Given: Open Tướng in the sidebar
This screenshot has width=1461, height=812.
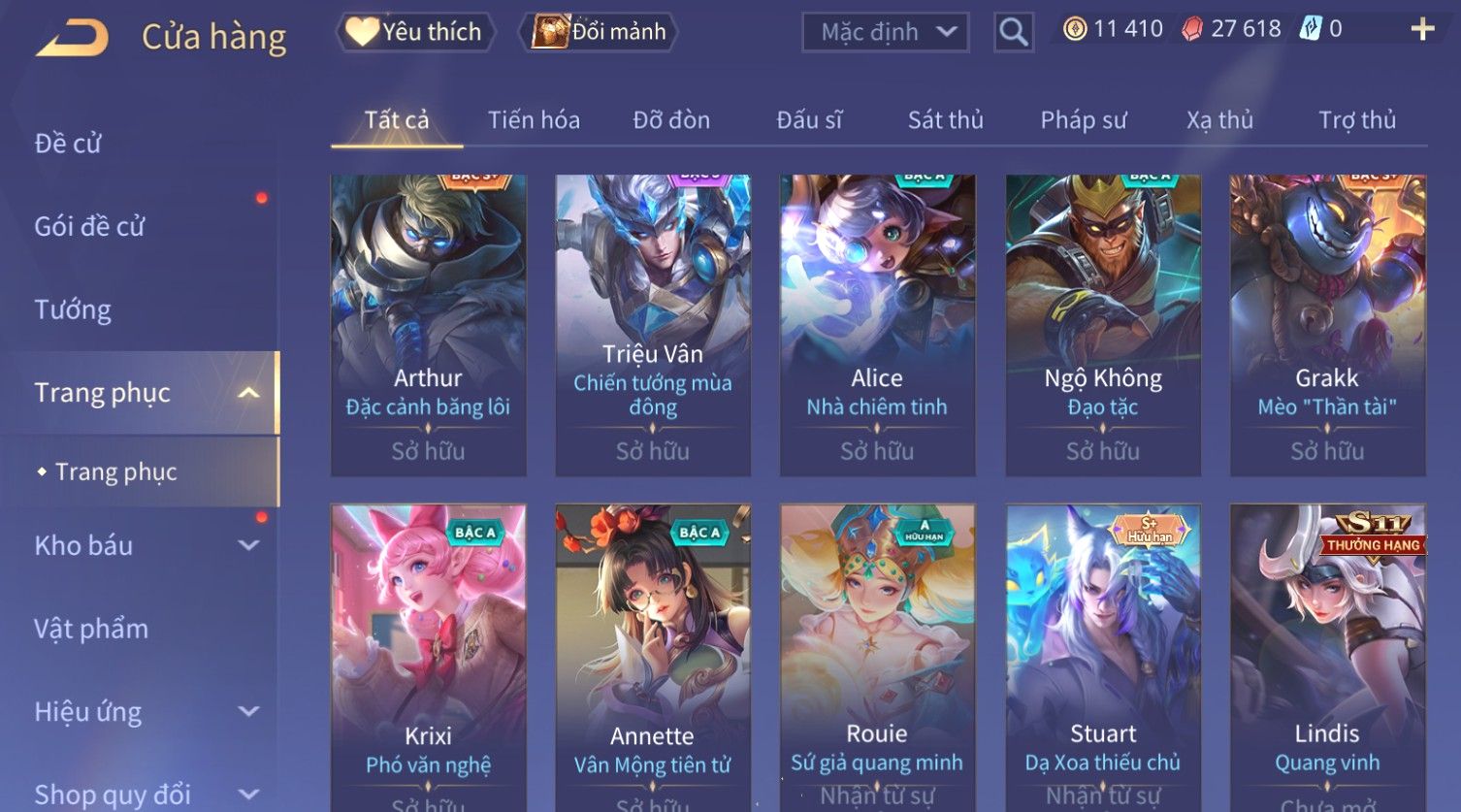Looking at the screenshot, I should pos(73,309).
